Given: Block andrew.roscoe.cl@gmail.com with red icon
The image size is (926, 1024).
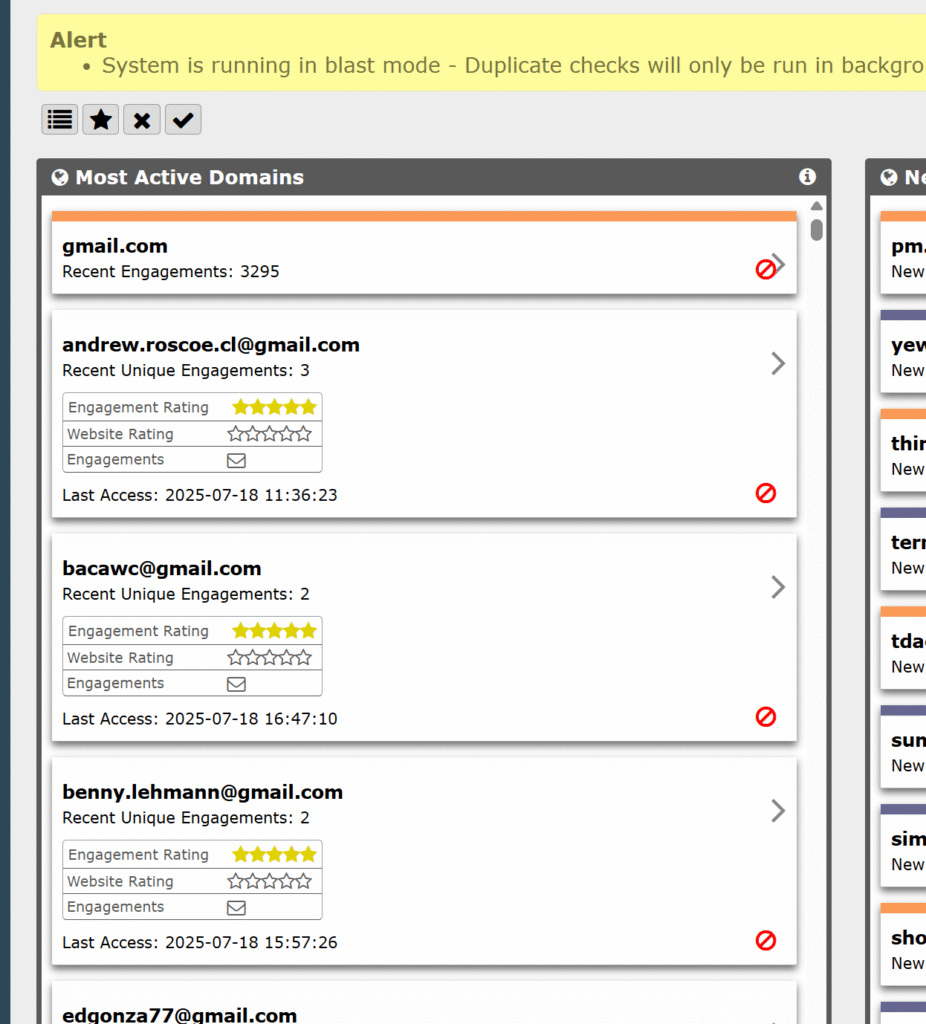Looking at the screenshot, I should tap(766, 493).
